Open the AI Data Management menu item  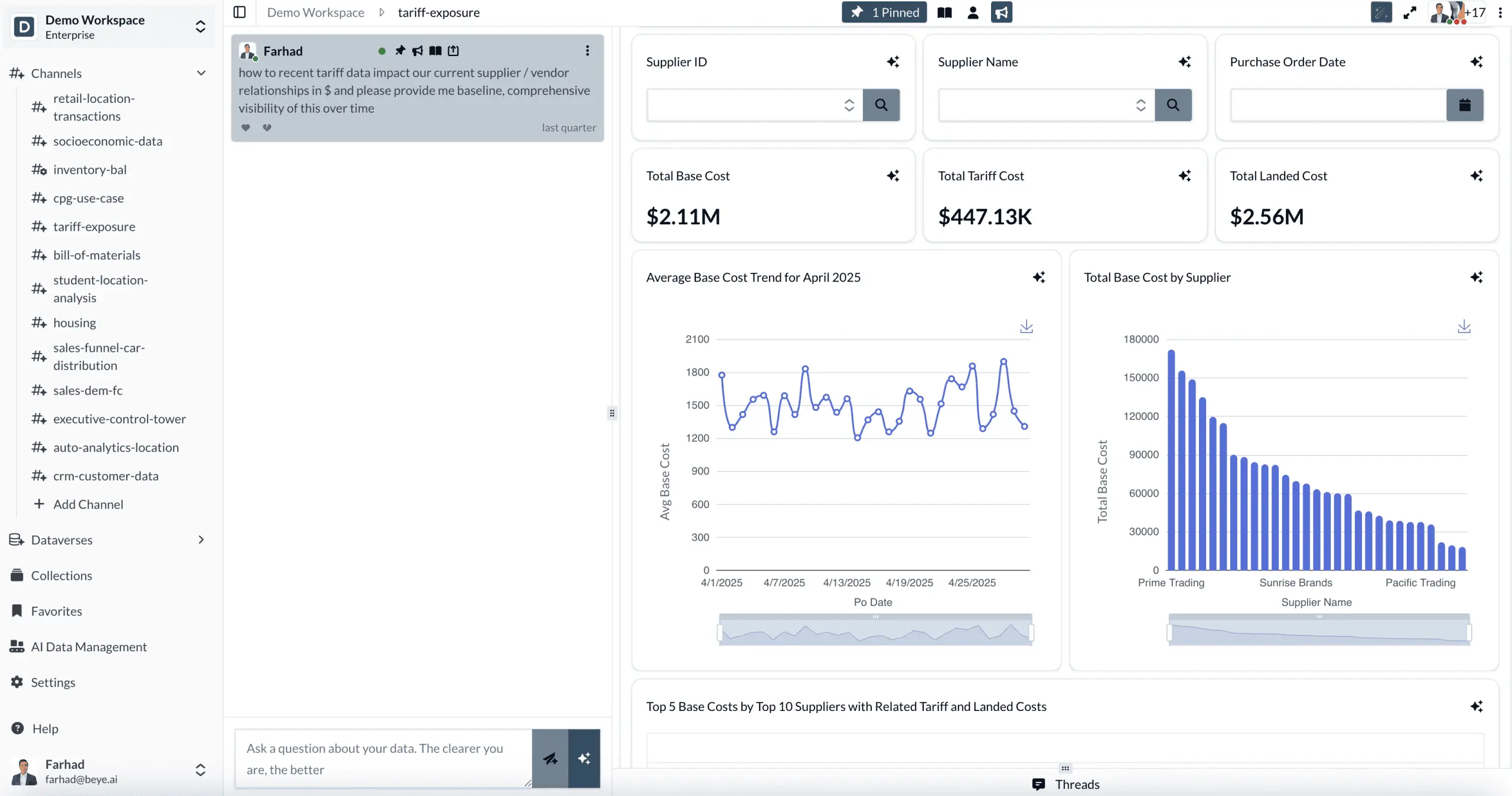point(89,647)
